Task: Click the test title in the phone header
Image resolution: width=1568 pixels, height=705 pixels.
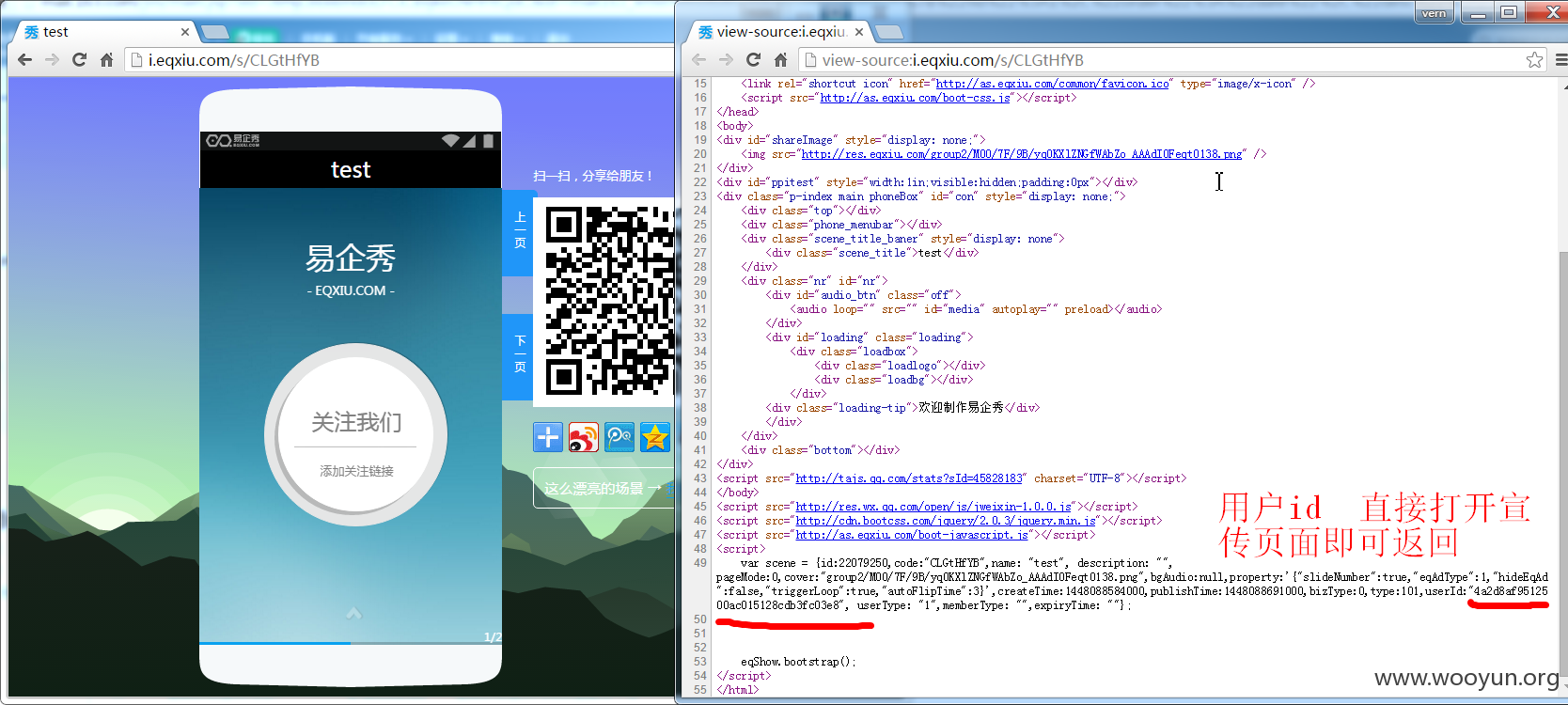Action: tap(351, 170)
